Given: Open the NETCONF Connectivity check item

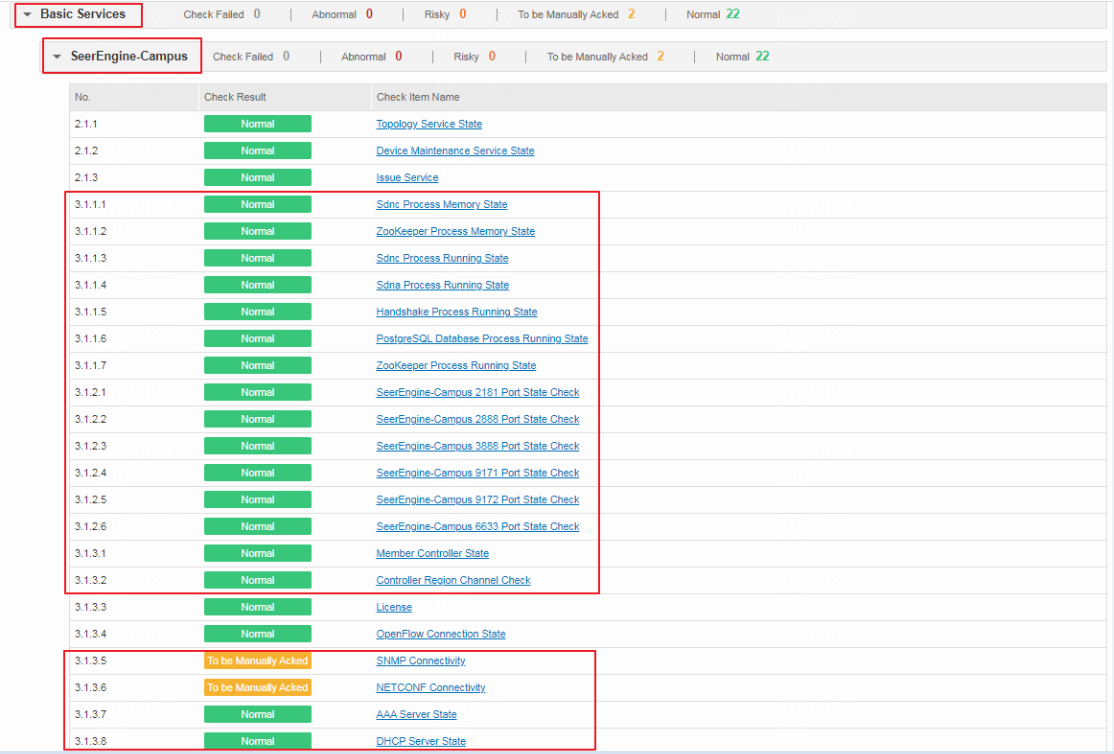Looking at the screenshot, I should pos(431,688).
